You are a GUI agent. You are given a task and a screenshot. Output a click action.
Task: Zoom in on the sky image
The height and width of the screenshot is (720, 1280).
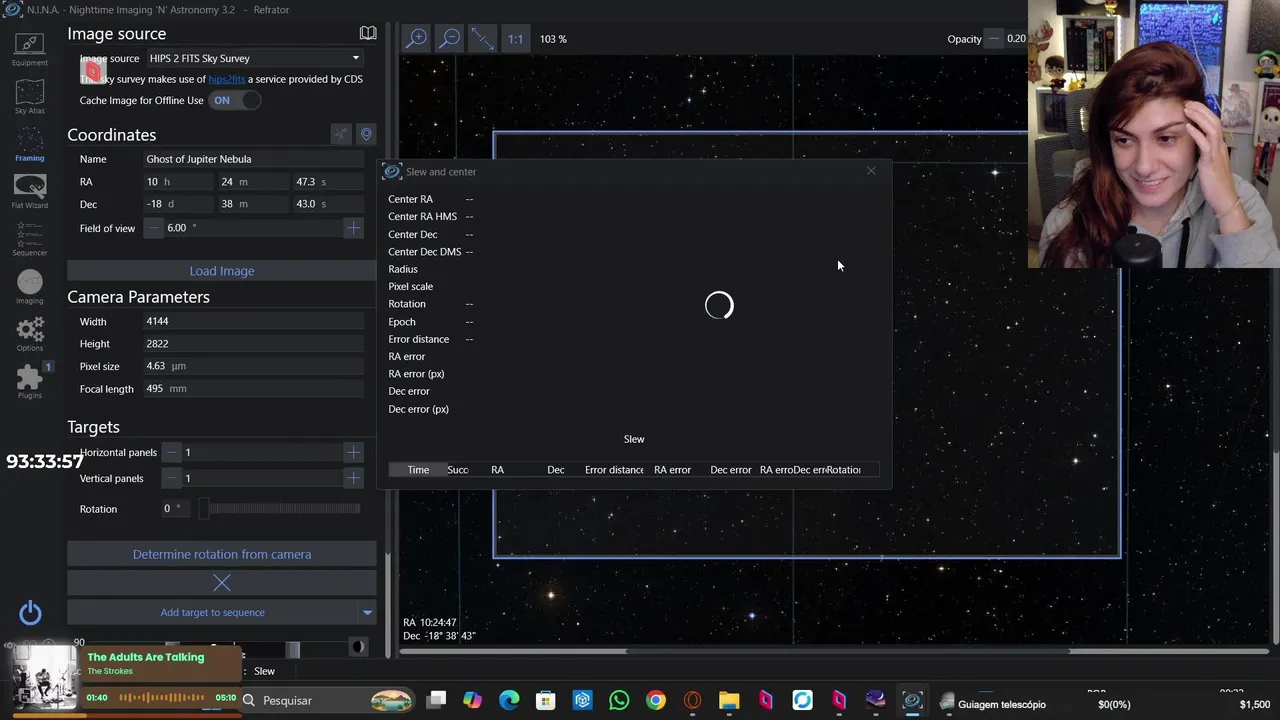[x=416, y=38]
